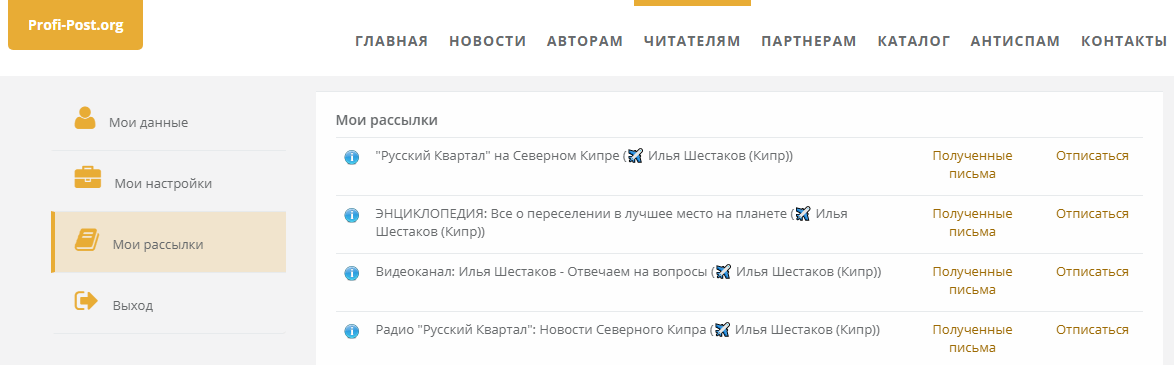Open the ПАРТНЕРАМ menu item
The height and width of the screenshot is (365, 1174).
pyautogui.click(x=809, y=41)
